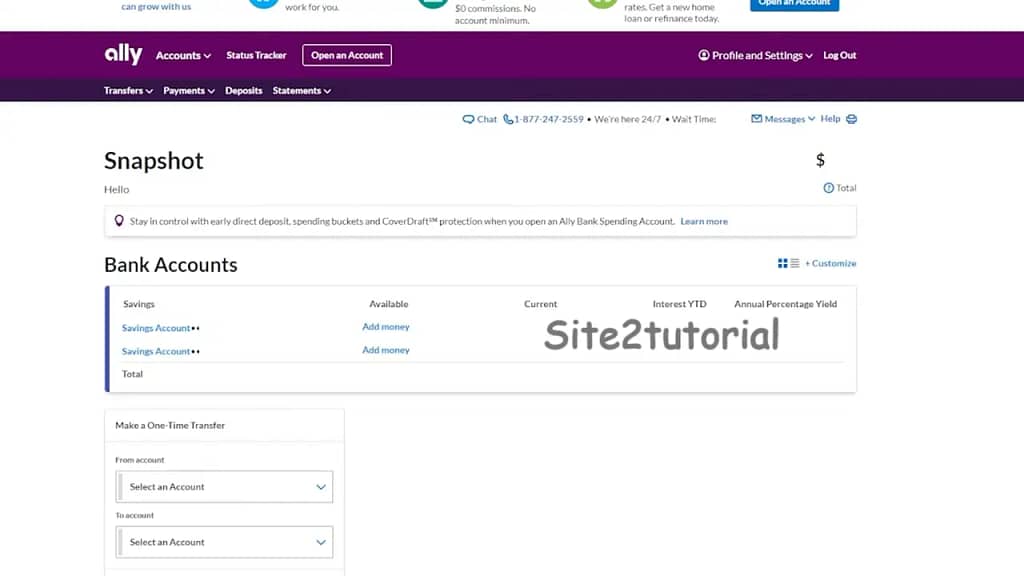This screenshot has height=576, width=1024.
Task: Click the + Customize link
Action: pos(830,263)
